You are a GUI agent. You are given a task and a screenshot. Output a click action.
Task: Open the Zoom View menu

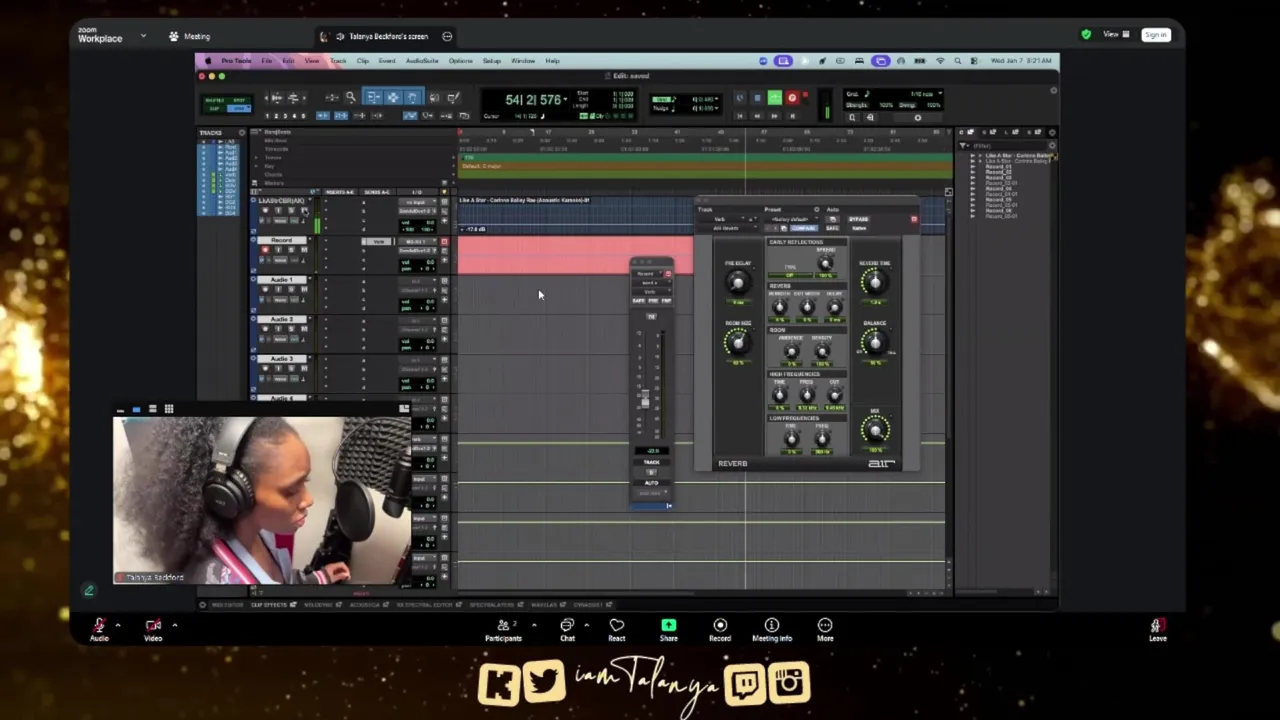[1116, 35]
